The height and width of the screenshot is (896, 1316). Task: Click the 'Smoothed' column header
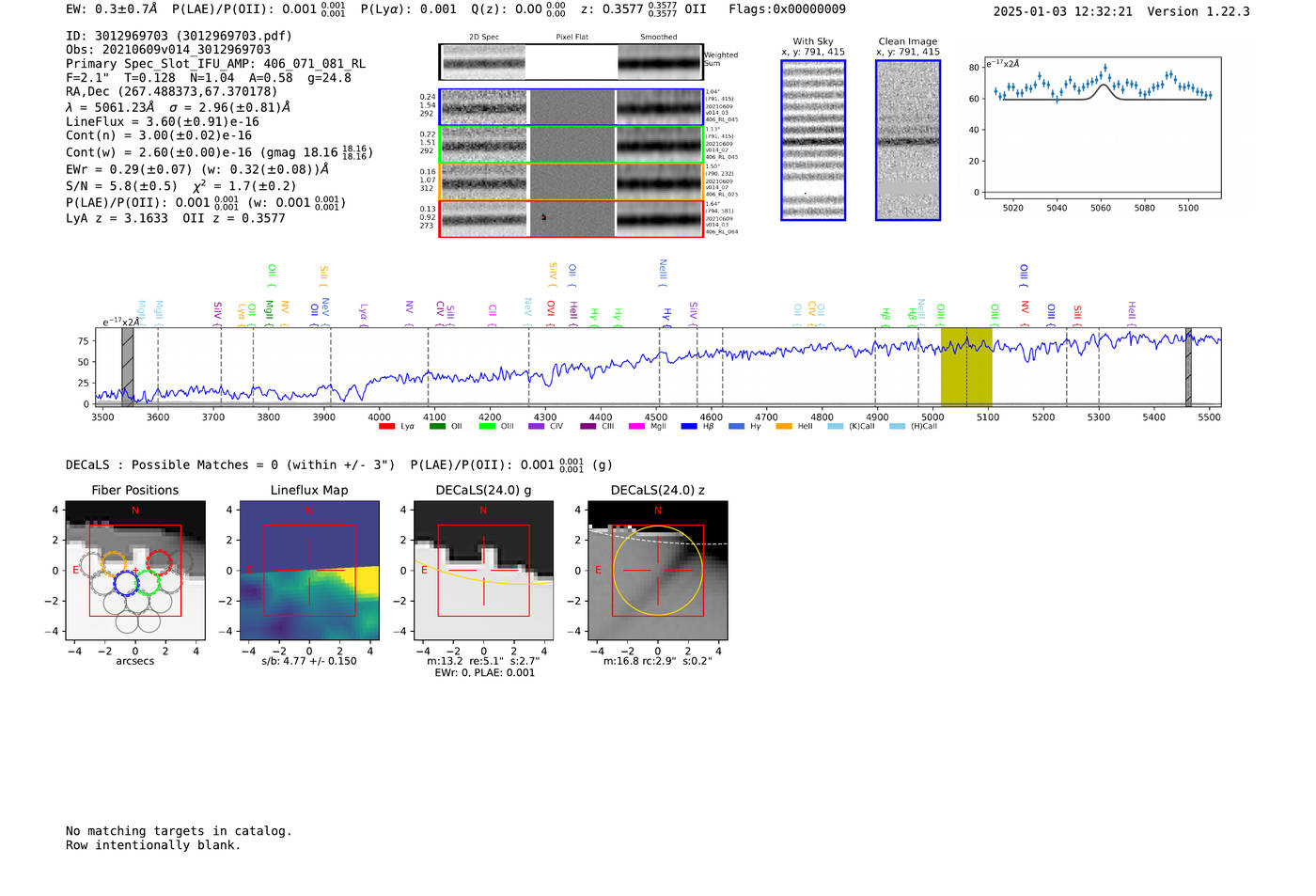658,37
